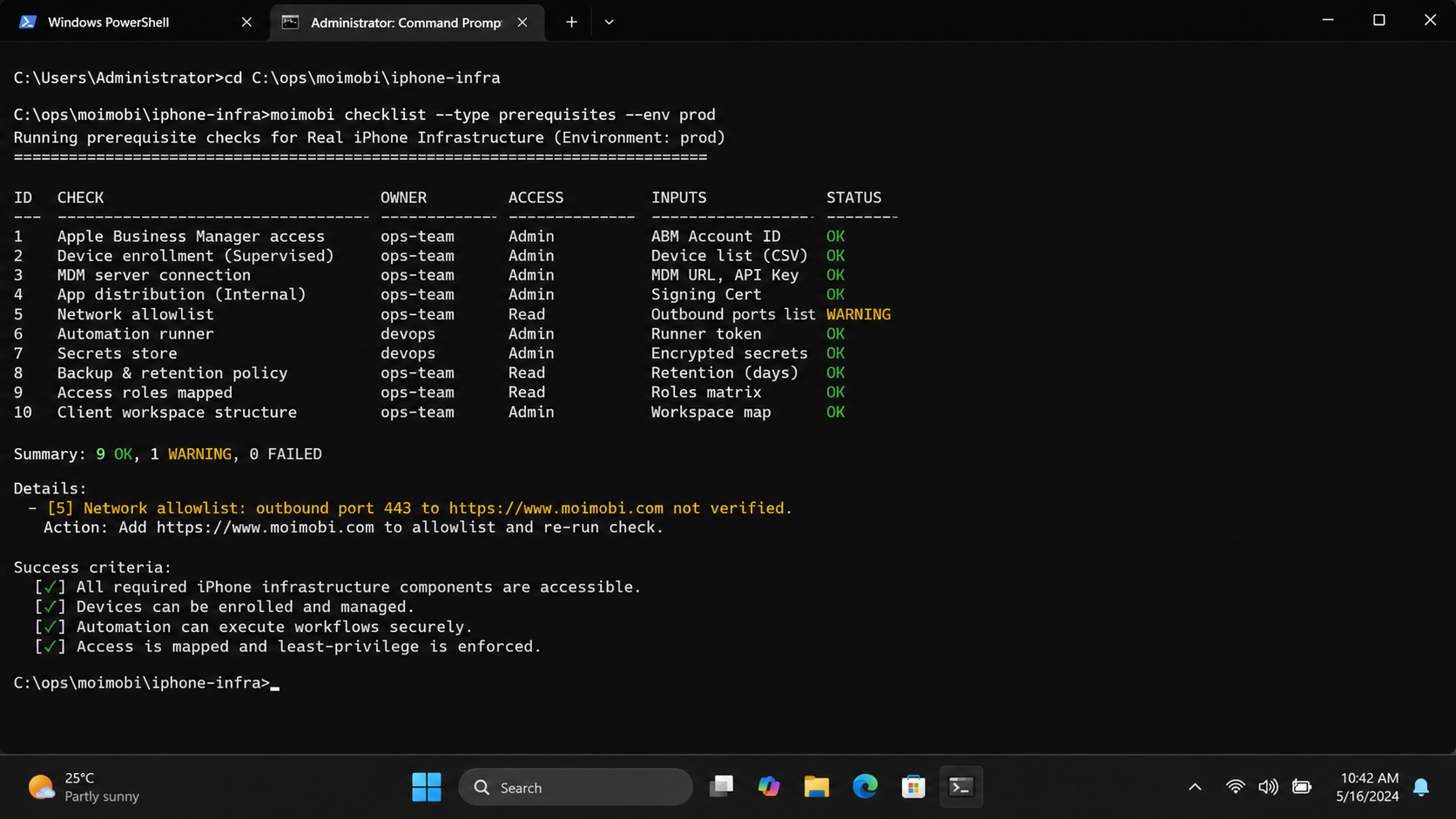Click the STATUS column header

click(854, 198)
